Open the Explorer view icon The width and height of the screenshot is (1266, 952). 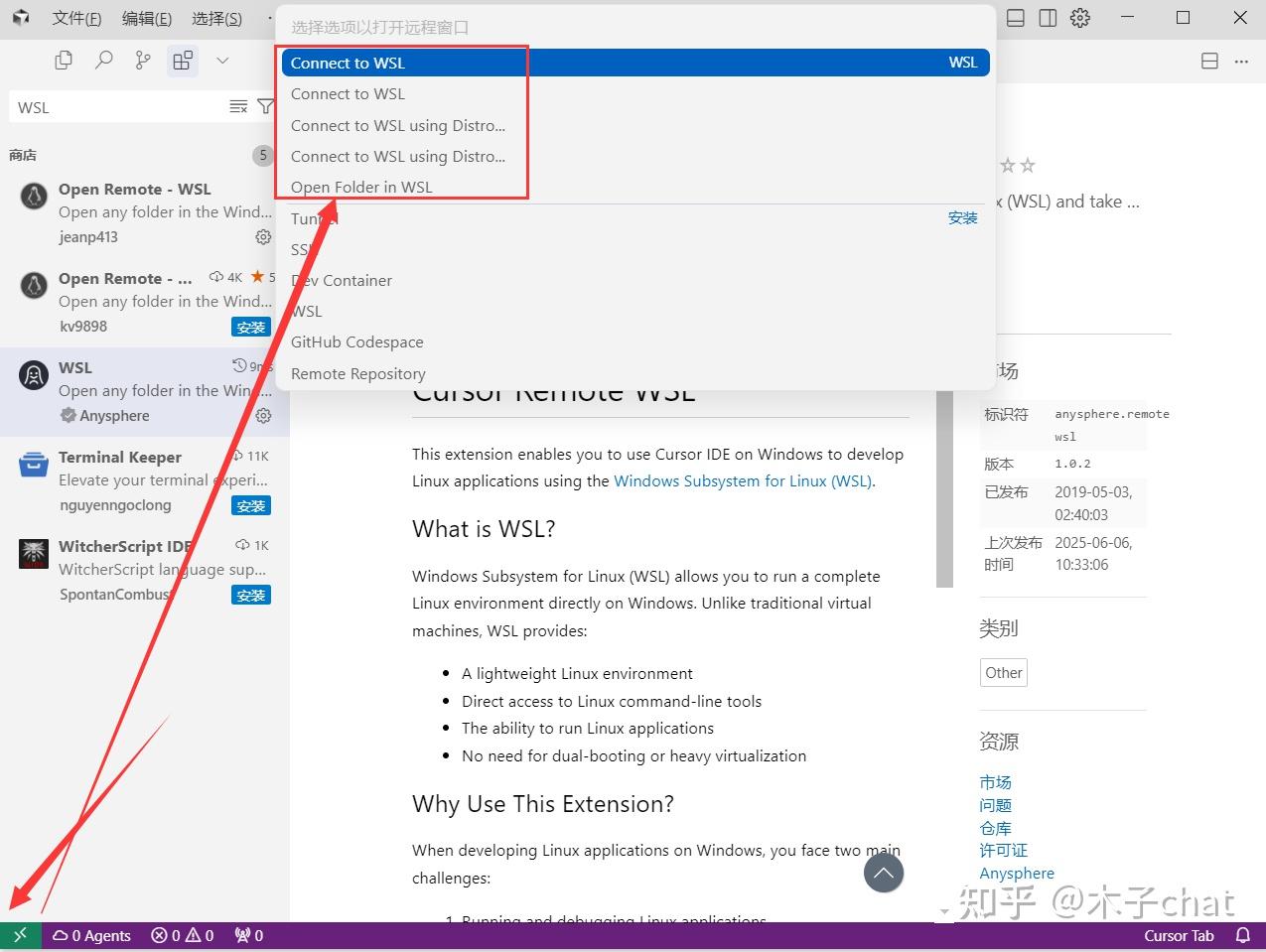pyautogui.click(x=64, y=60)
